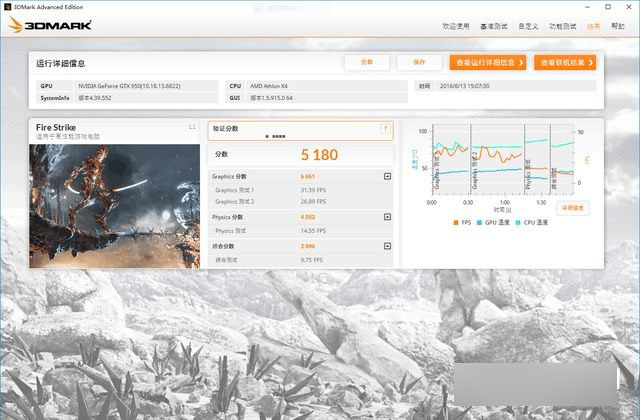The height and width of the screenshot is (420, 640).
Task: Click the 31.39 FPS value
Action: 313,190
